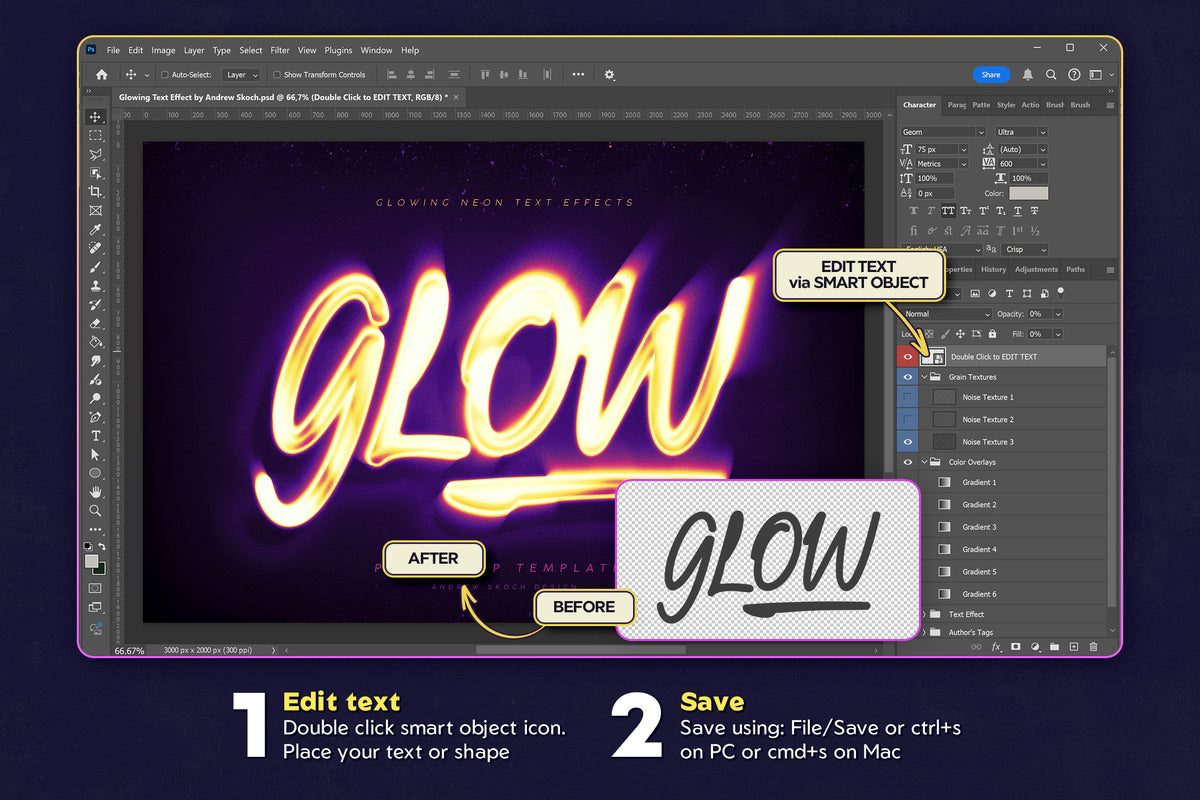Select the Move tool
Screen dimensions: 1200x800
coord(95,117)
